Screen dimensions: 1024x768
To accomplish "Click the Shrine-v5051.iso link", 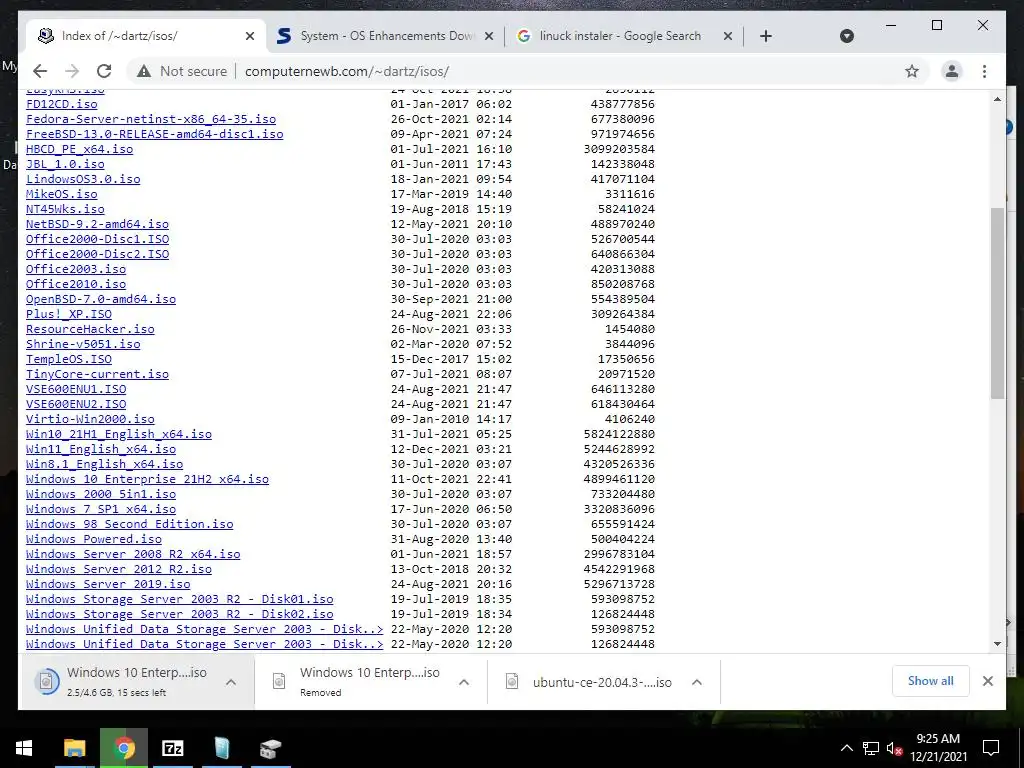I will pyautogui.click(x=83, y=344).
